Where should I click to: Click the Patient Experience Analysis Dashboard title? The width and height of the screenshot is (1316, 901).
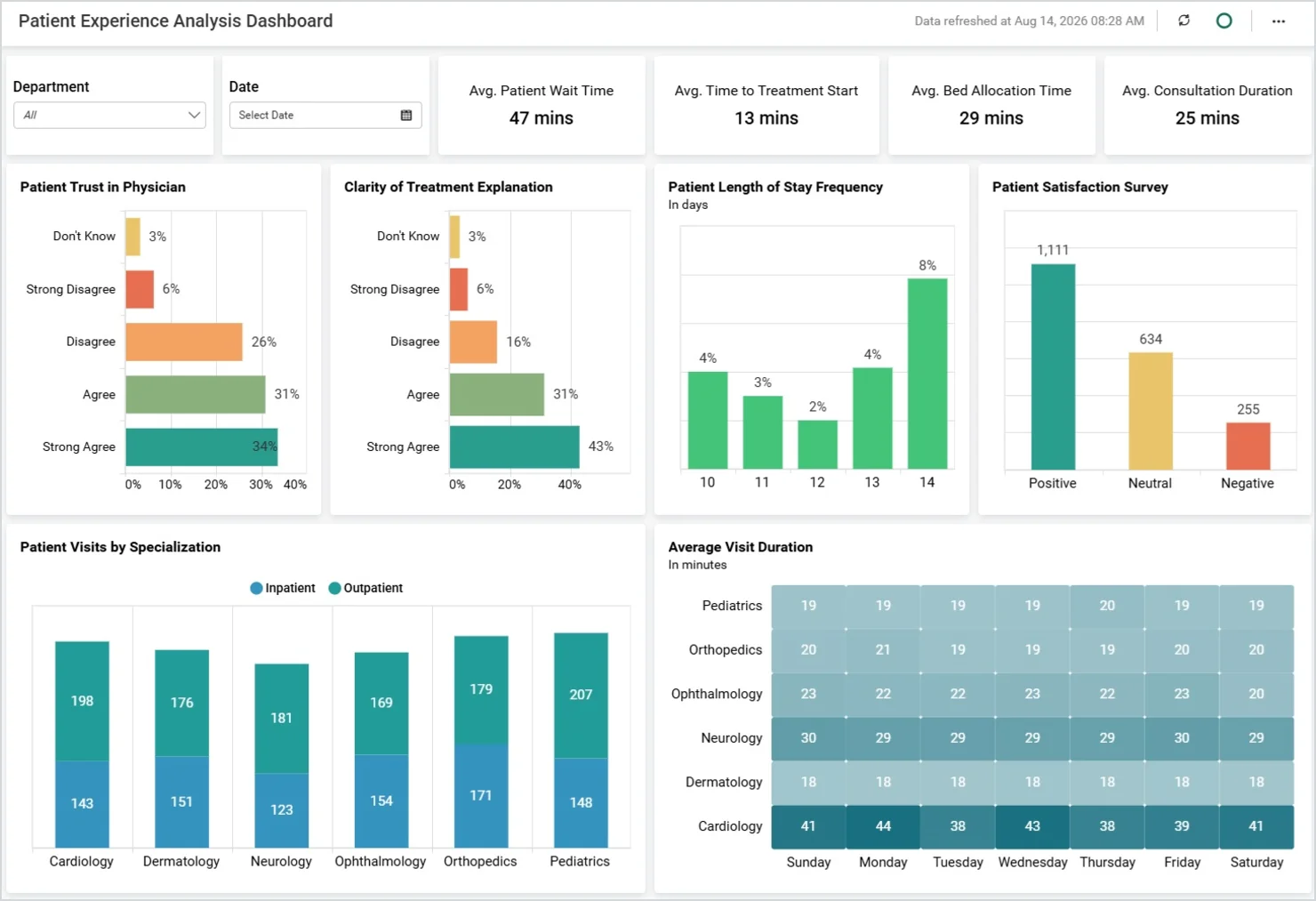pyautogui.click(x=175, y=21)
